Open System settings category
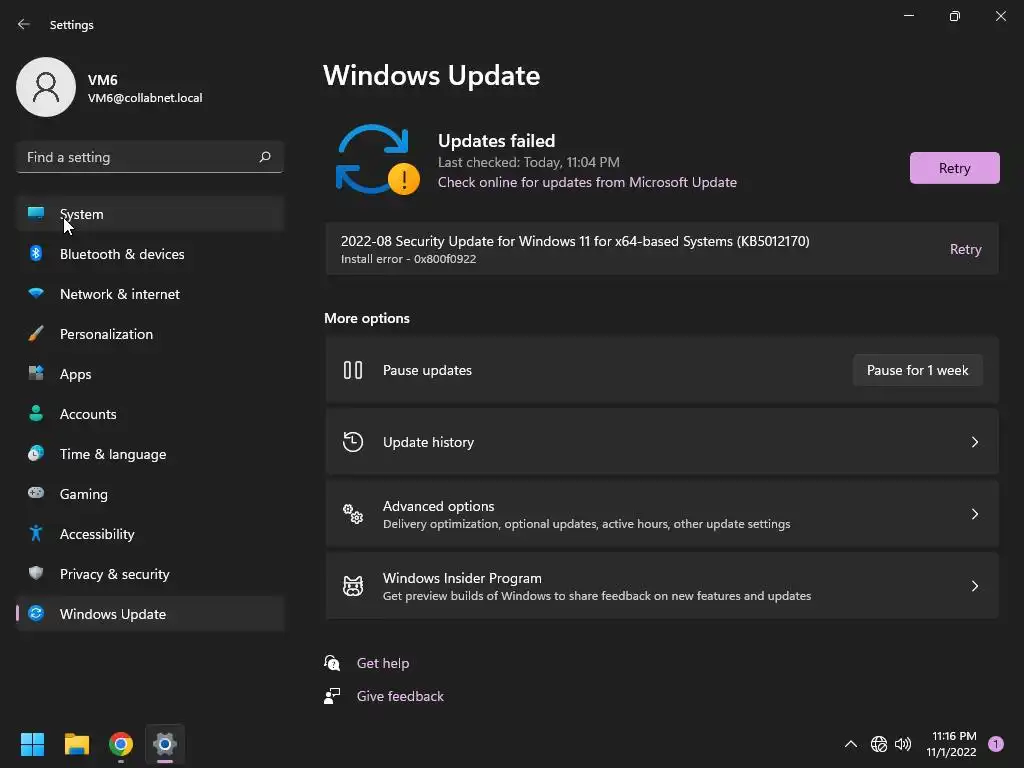The image size is (1024, 768). tap(150, 214)
